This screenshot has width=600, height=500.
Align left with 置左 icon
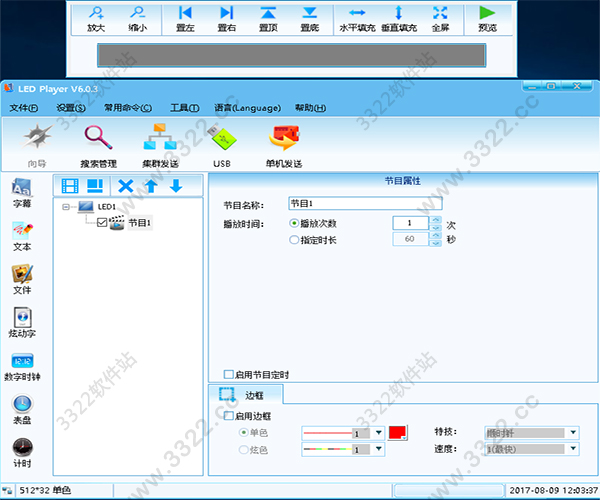[185, 19]
